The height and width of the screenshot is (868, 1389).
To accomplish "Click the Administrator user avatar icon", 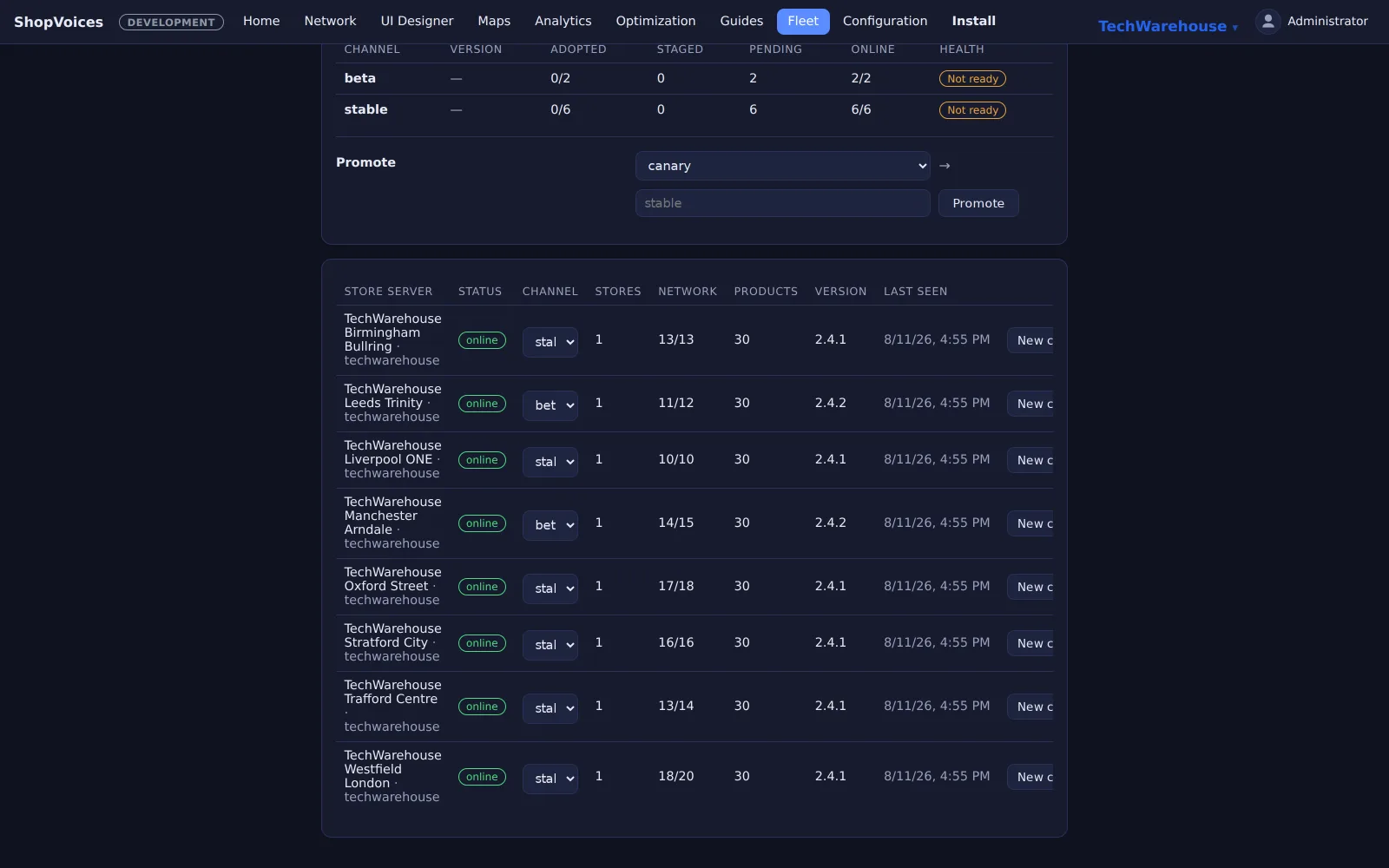I will coord(1267,21).
